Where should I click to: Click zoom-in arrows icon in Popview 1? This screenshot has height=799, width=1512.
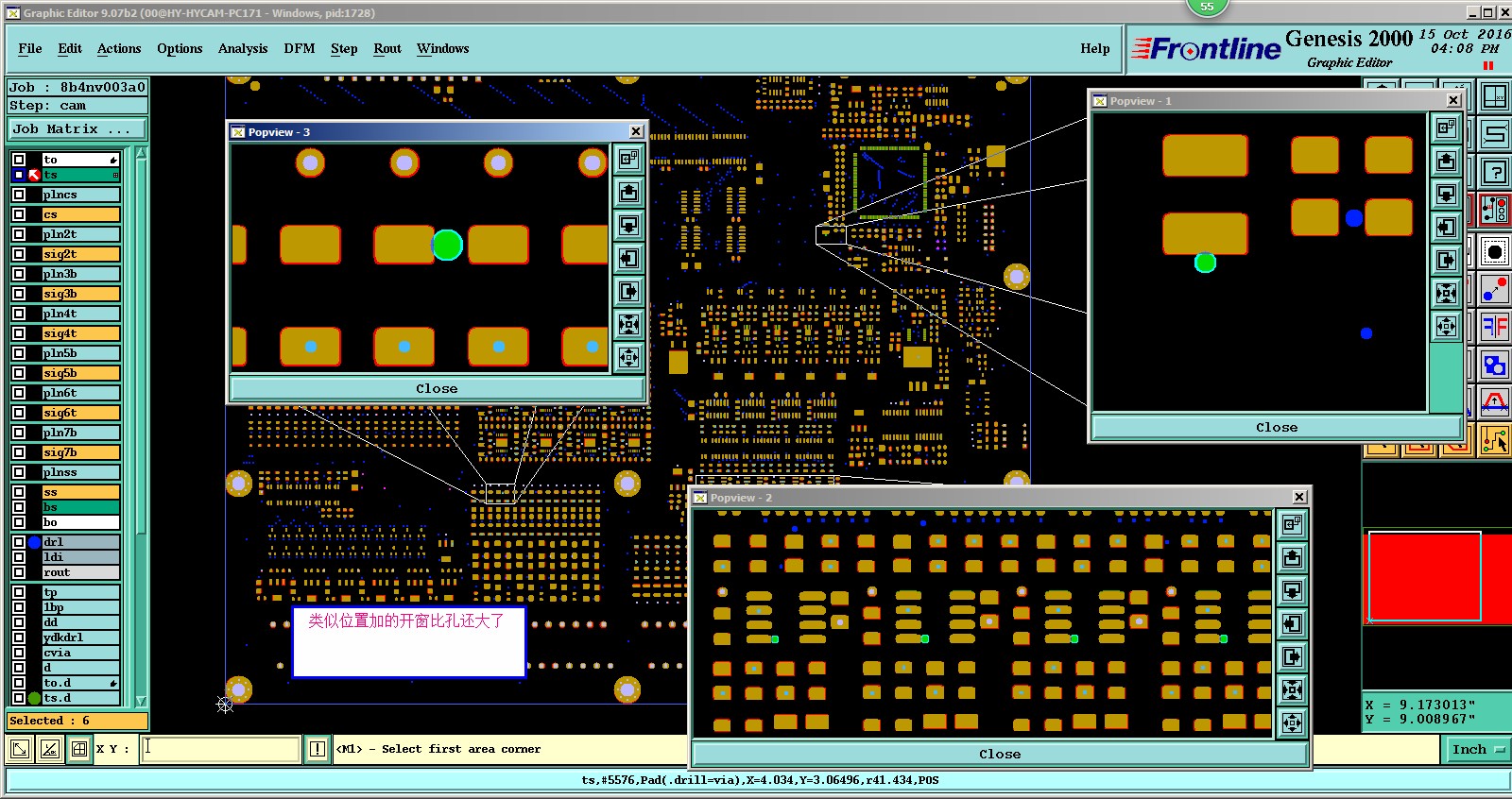[x=1446, y=294]
